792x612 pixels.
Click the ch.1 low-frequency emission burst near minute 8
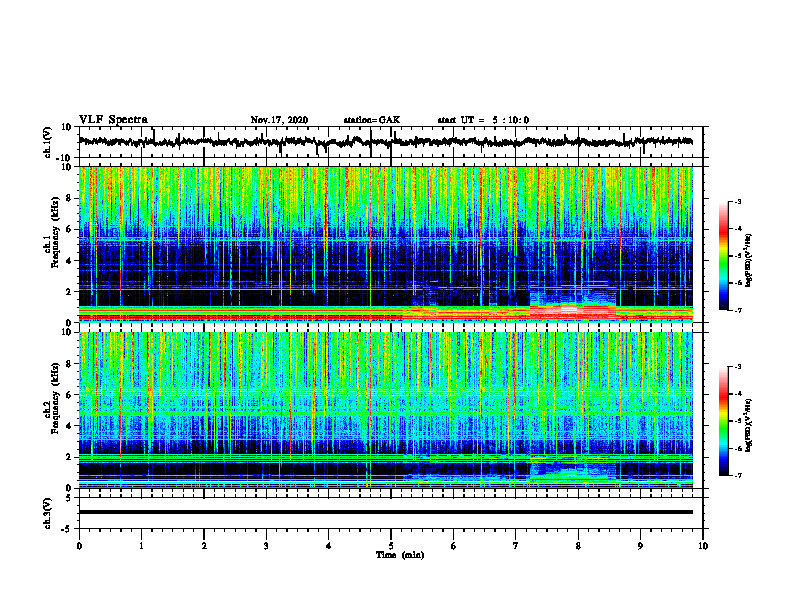571,303
